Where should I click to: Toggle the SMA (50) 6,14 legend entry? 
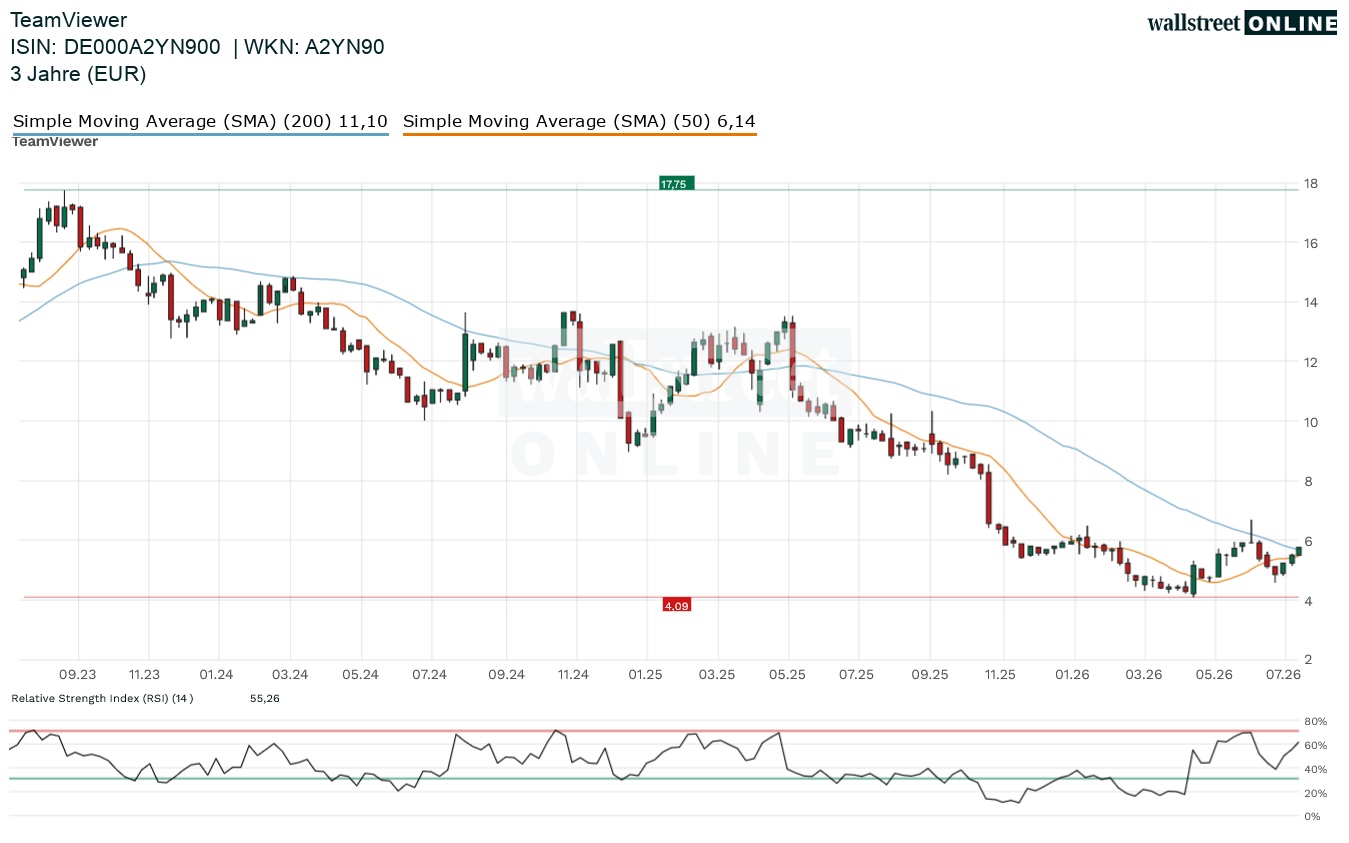pyautogui.click(x=579, y=122)
